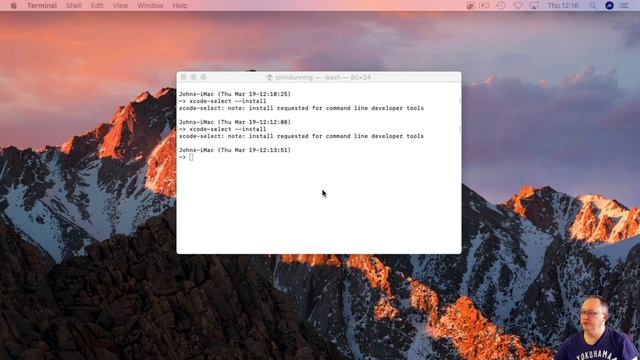Click the Evernote menu bar icon

point(470,6)
